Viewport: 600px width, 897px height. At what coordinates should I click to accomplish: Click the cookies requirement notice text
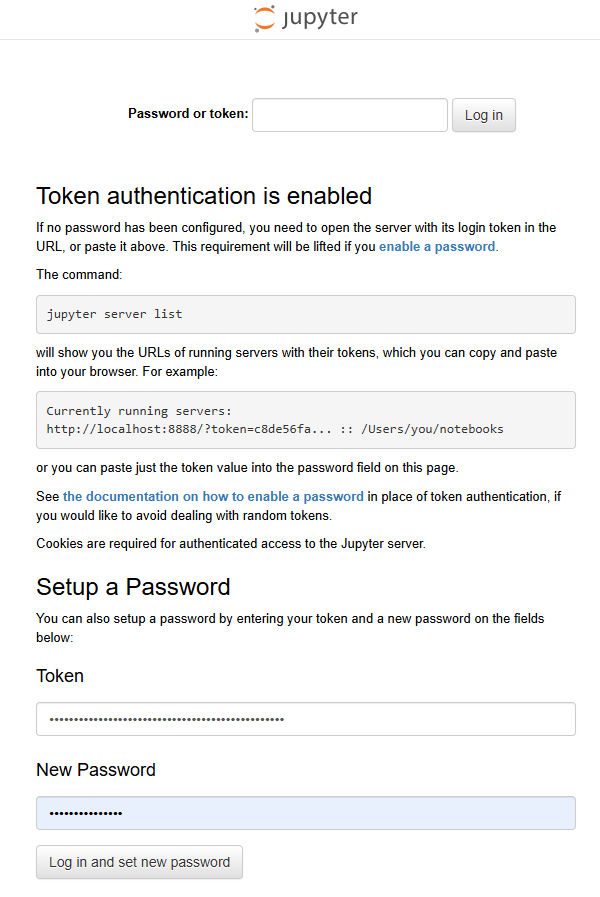coord(231,543)
